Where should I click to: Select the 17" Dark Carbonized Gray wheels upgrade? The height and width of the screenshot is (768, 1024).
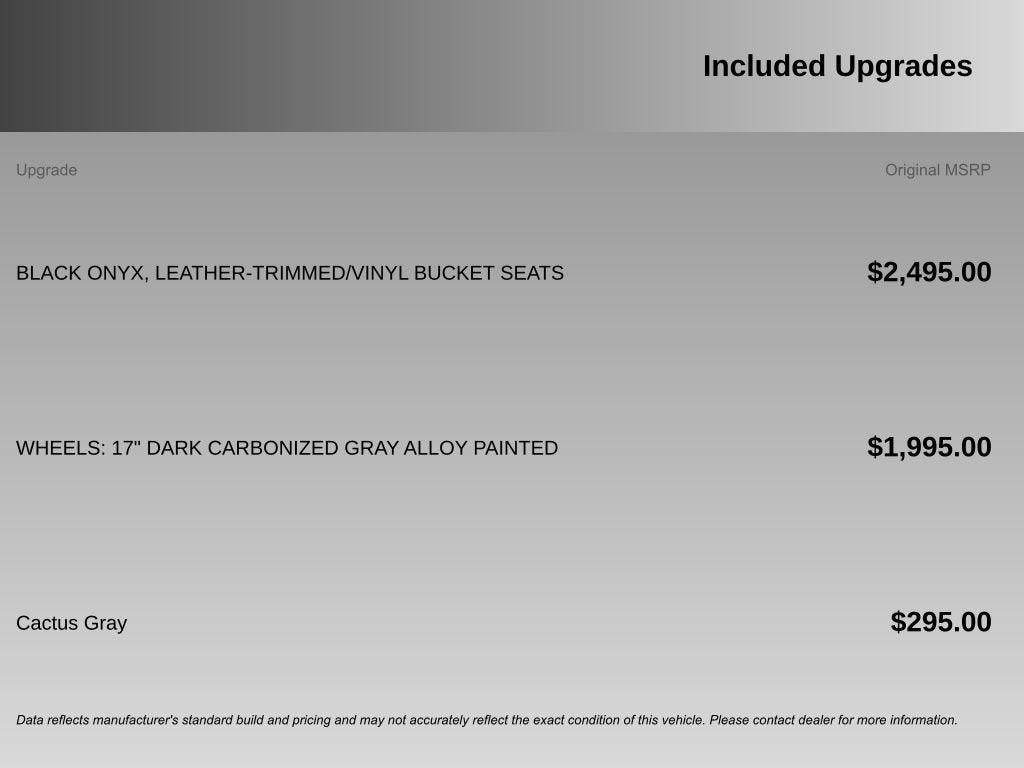click(x=286, y=448)
